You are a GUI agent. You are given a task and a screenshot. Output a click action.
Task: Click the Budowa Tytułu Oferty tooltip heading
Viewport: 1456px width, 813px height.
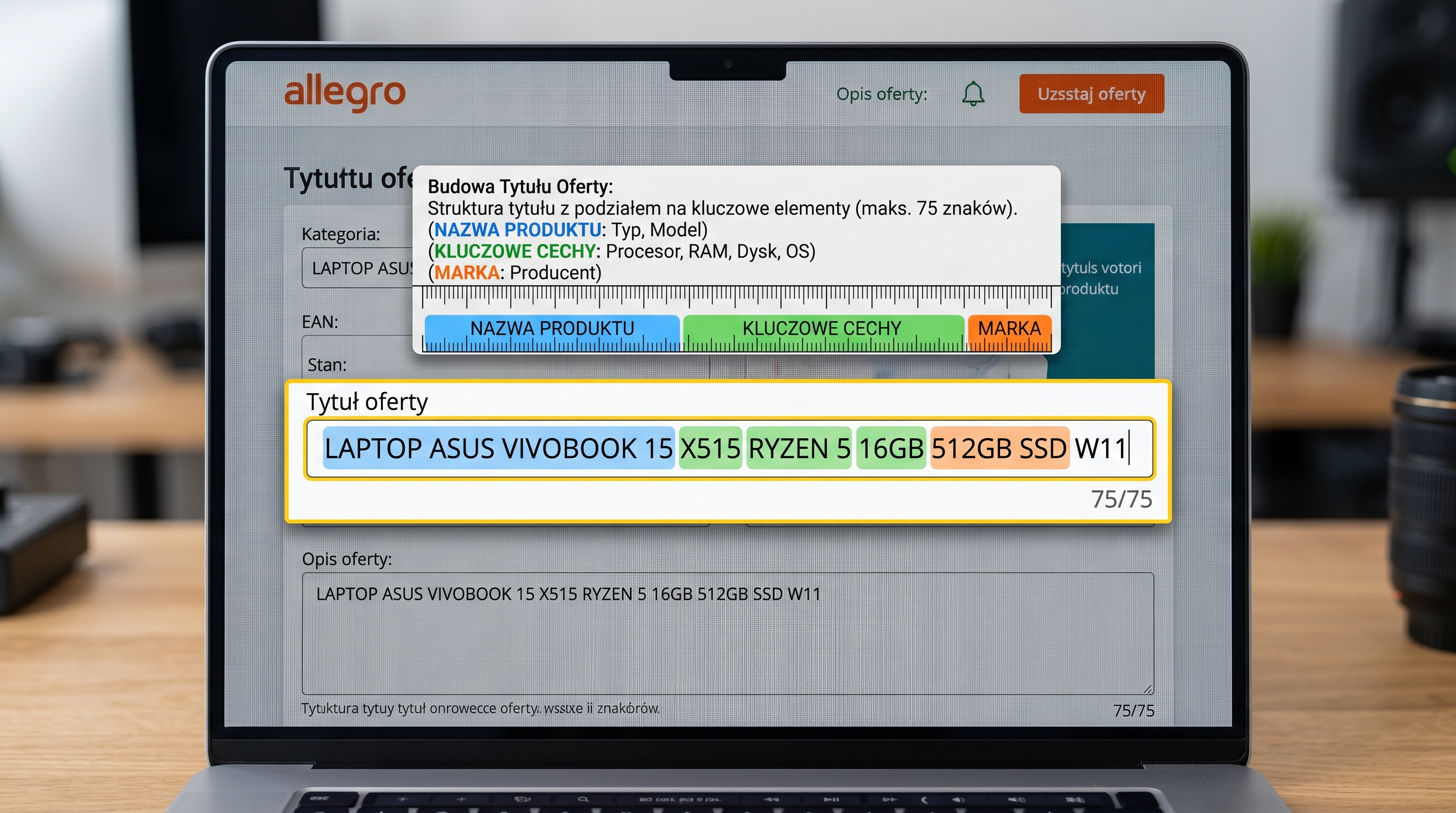(x=520, y=186)
